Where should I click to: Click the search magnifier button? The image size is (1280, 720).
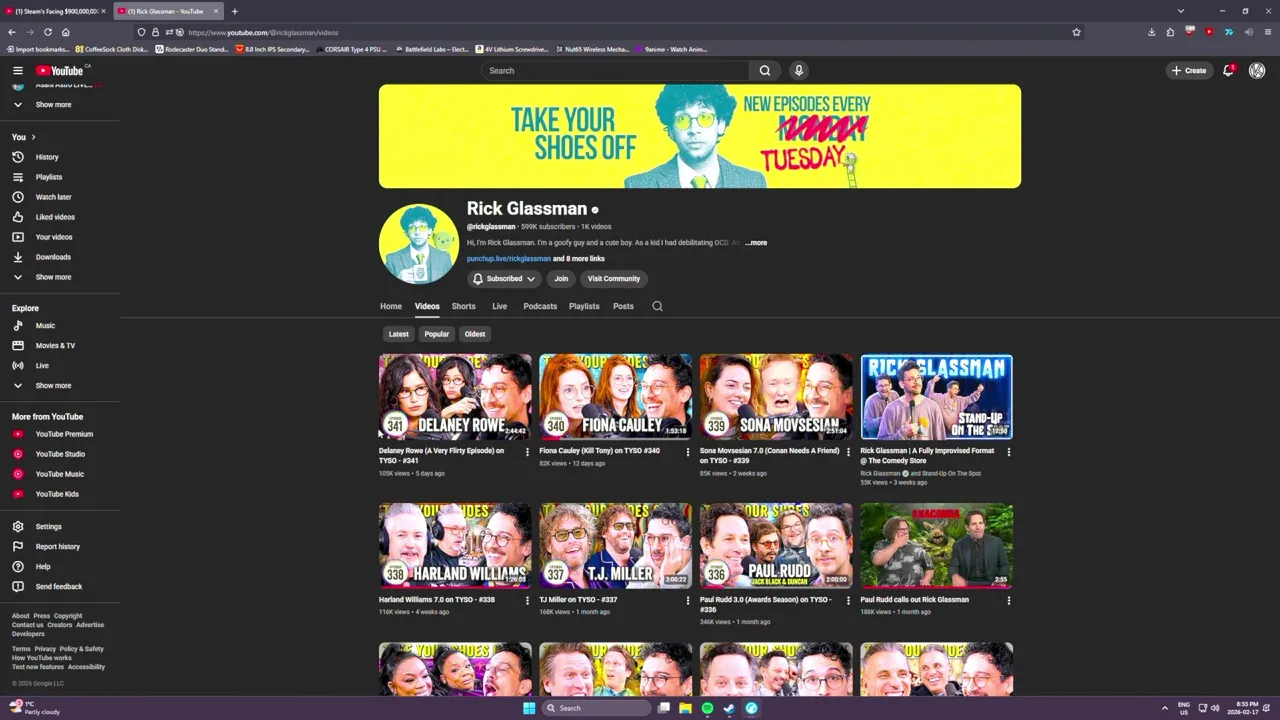point(765,70)
